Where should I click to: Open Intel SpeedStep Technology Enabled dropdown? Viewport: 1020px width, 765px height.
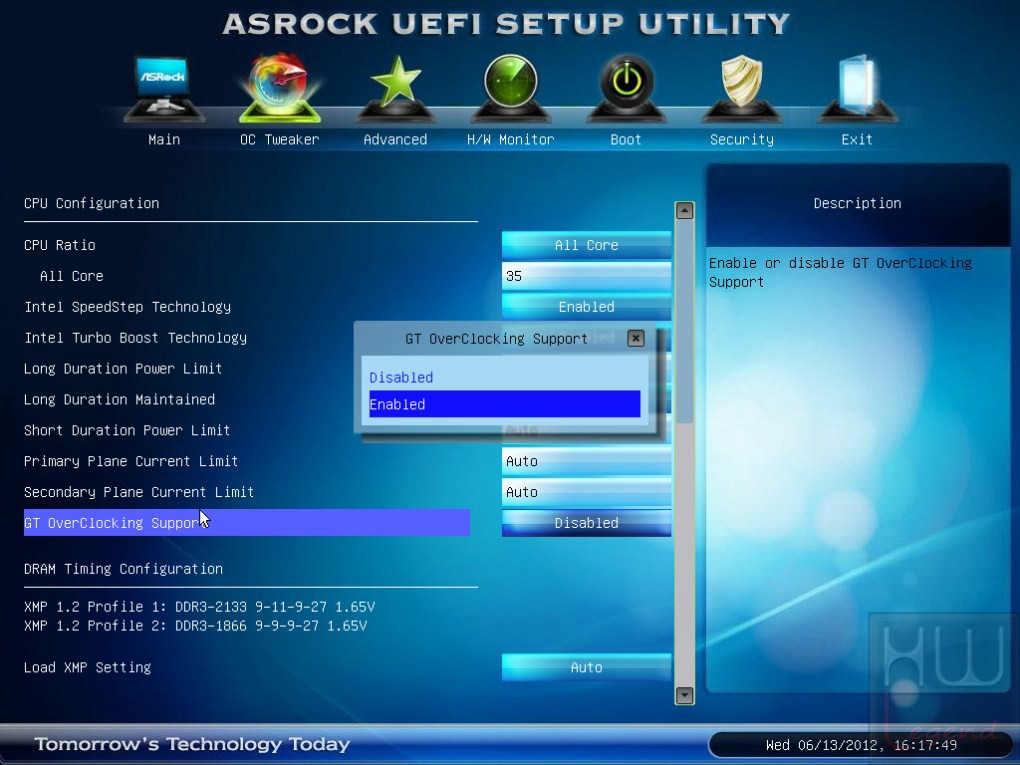point(586,307)
